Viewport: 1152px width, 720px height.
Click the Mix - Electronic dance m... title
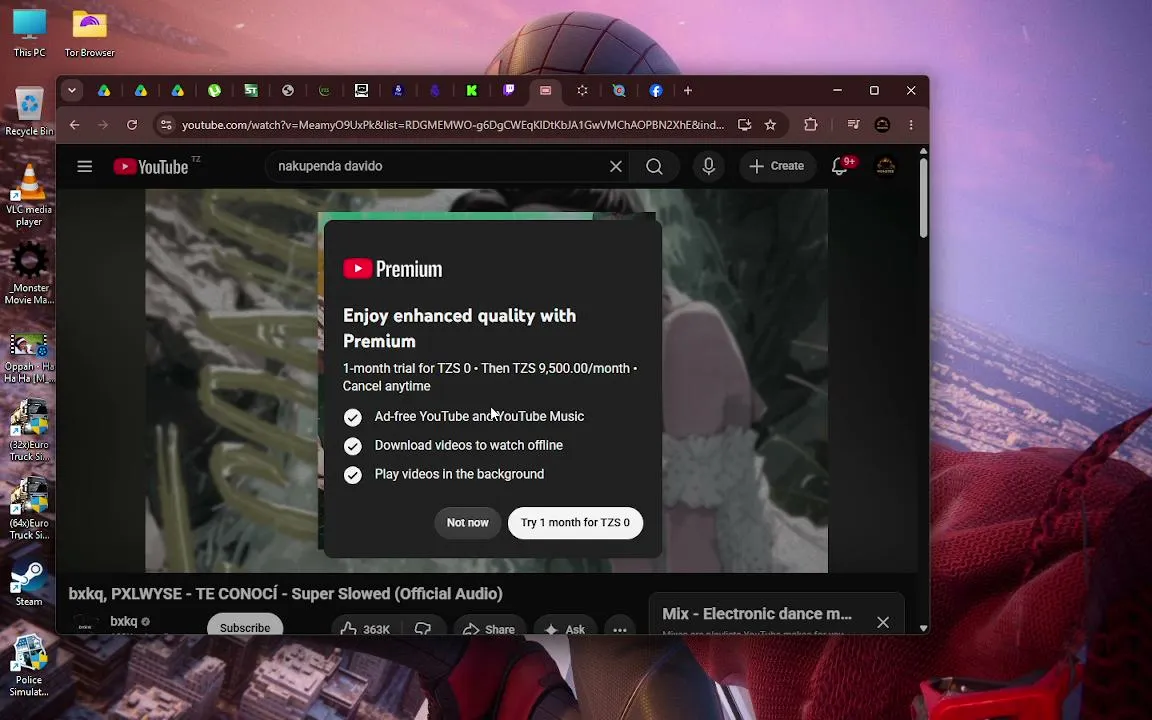757,613
